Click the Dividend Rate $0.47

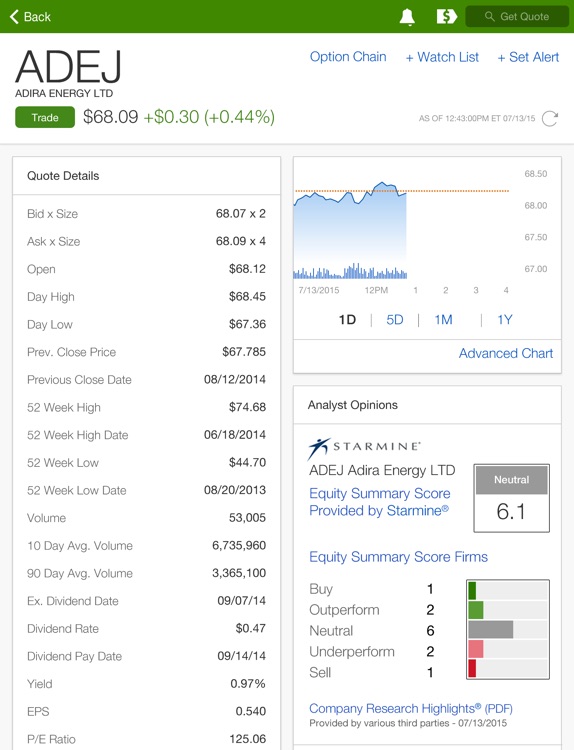251,629
